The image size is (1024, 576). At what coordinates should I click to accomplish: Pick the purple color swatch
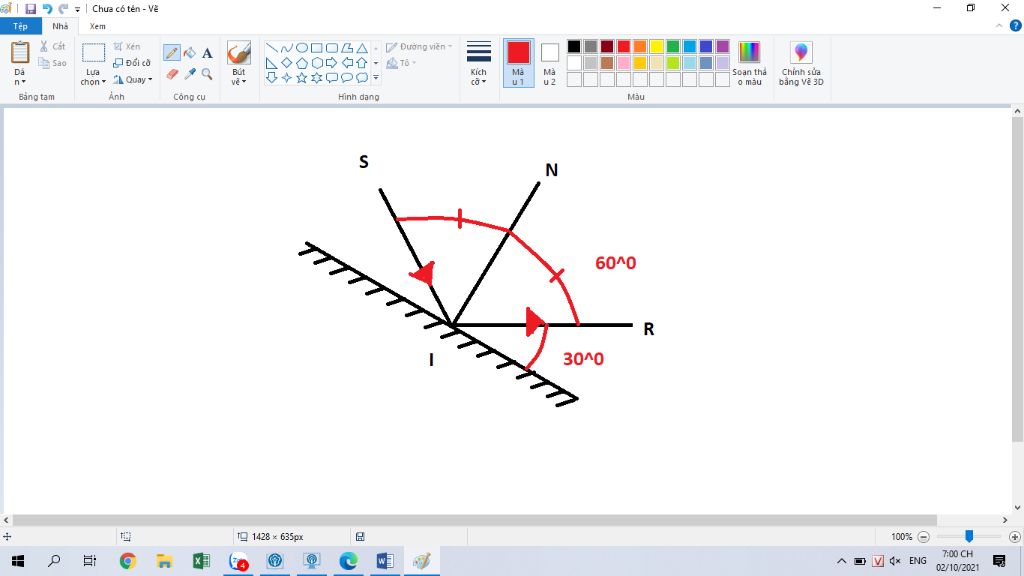pos(722,46)
